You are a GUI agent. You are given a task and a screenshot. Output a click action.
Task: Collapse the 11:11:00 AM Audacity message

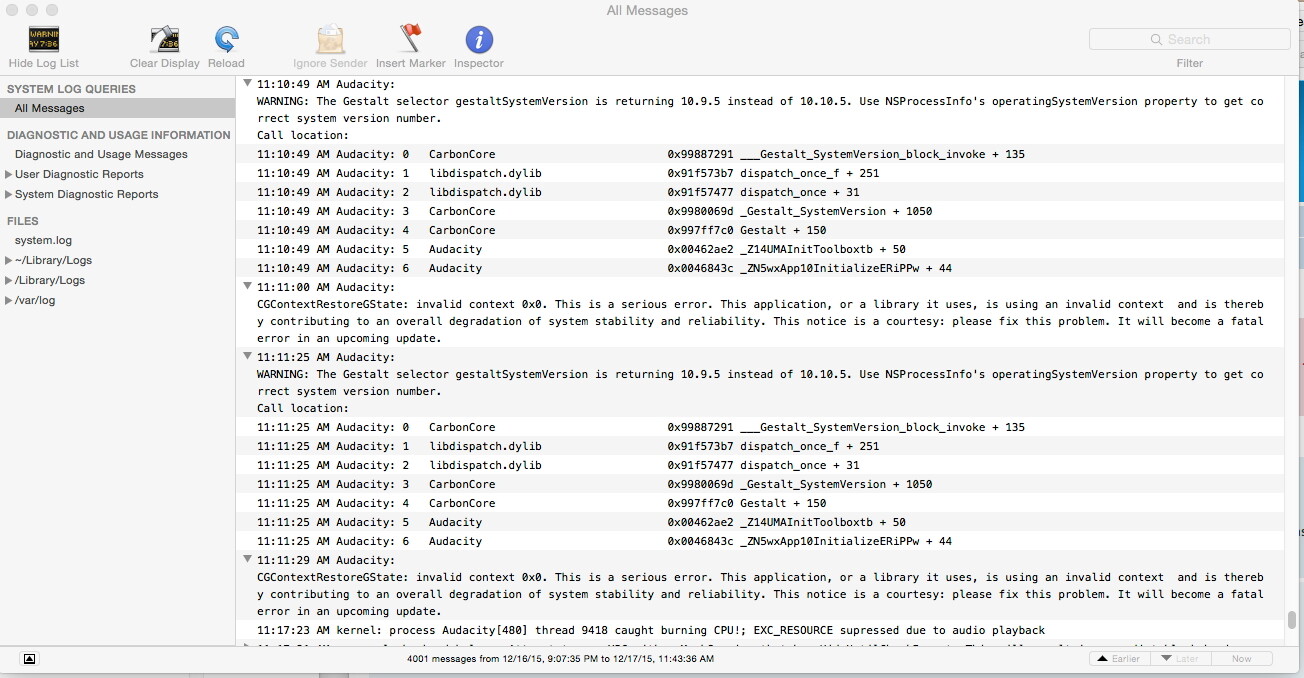click(247, 287)
